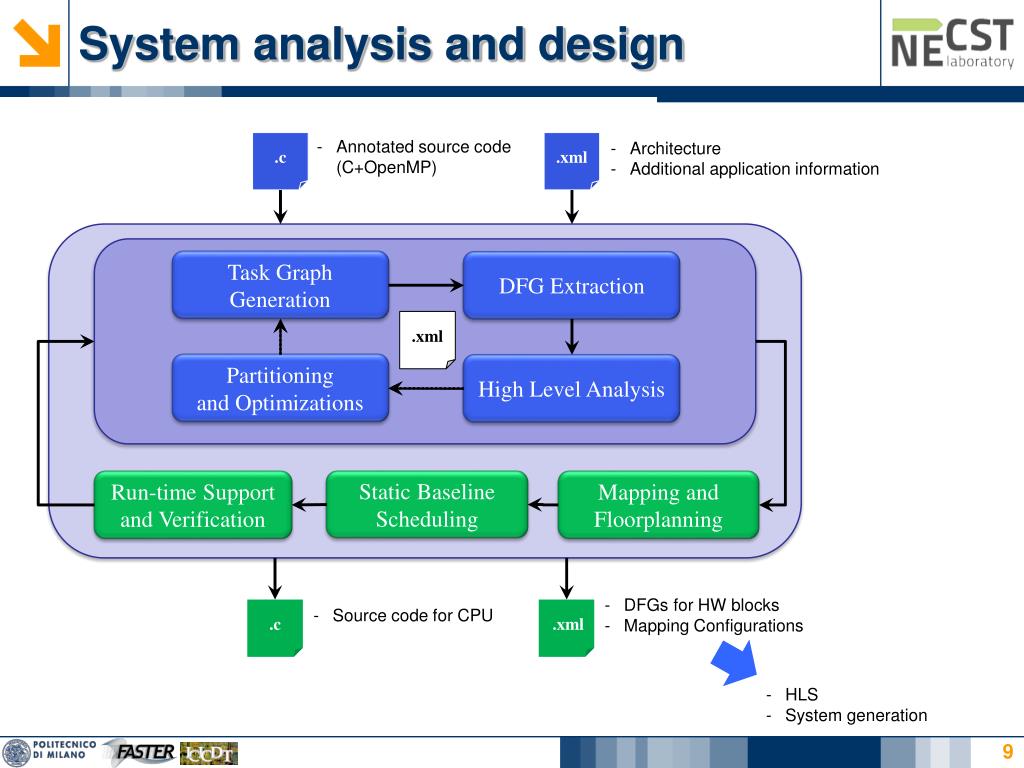The image size is (1024, 768).
Task: Click the slide number 9
Action: (1008, 751)
